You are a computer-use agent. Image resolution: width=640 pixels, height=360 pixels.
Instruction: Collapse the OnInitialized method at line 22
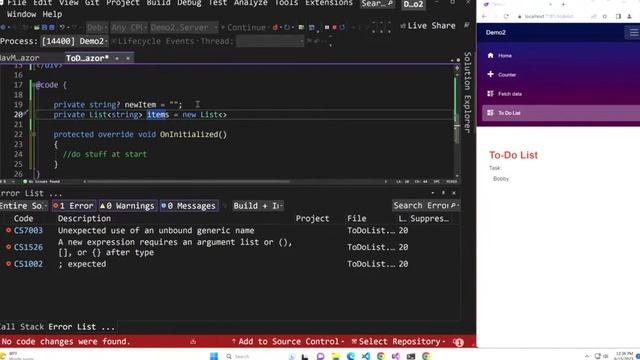tap(33, 134)
